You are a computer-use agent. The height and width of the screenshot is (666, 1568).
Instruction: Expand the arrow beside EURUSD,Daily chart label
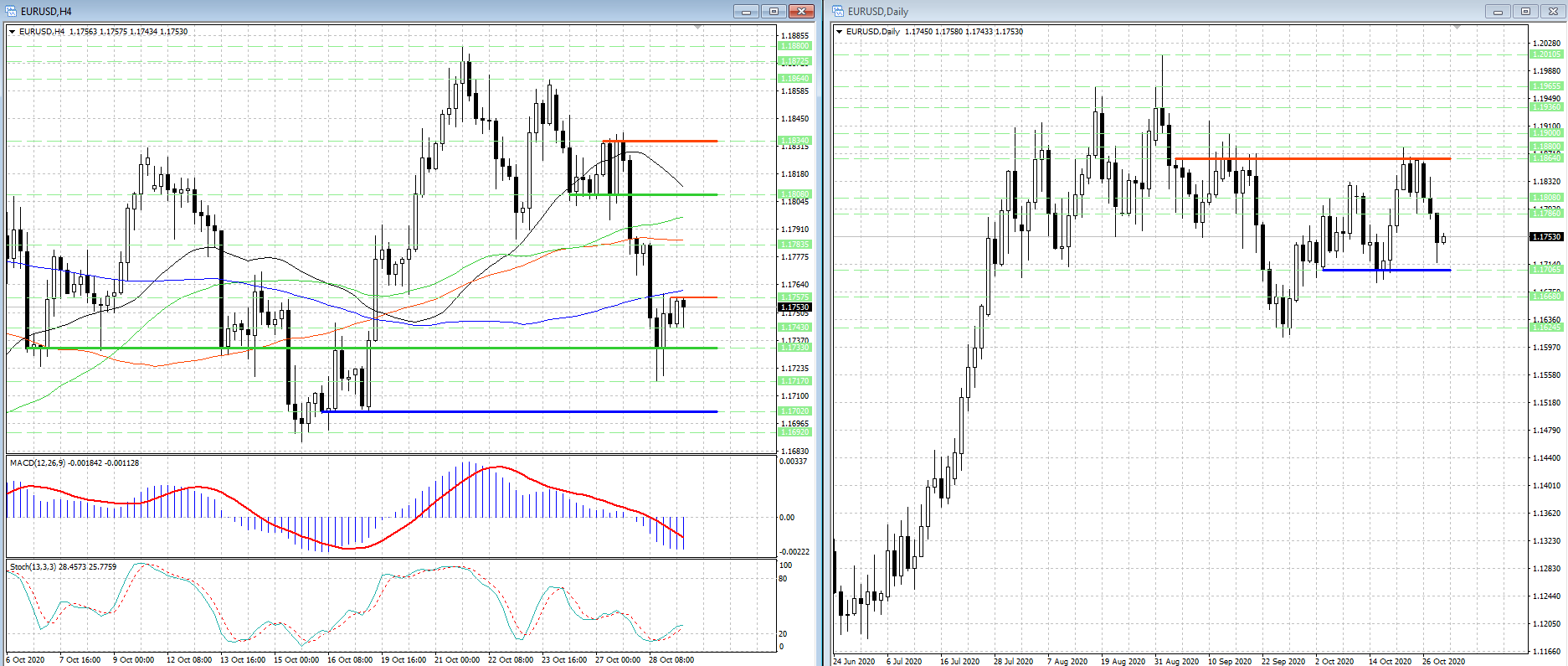click(x=839, y=32)
